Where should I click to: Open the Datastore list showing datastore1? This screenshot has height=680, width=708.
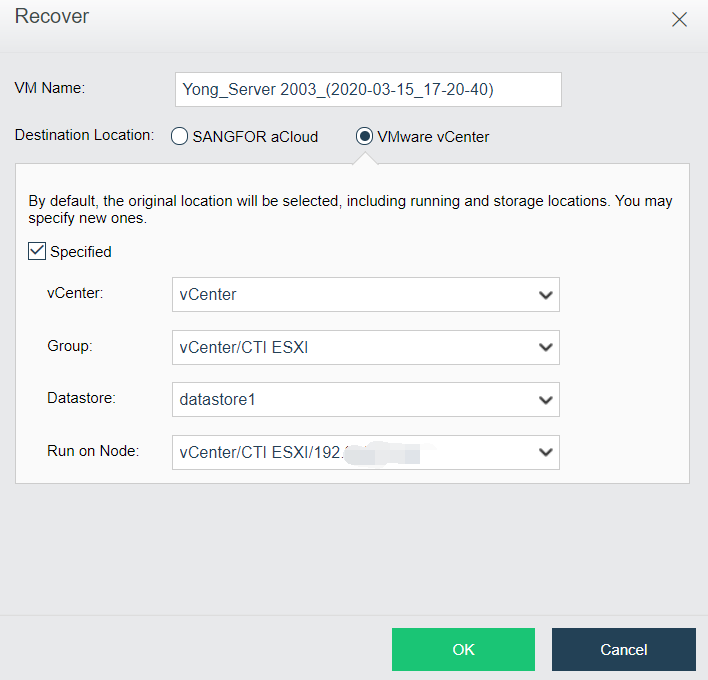tap(366, 400)
